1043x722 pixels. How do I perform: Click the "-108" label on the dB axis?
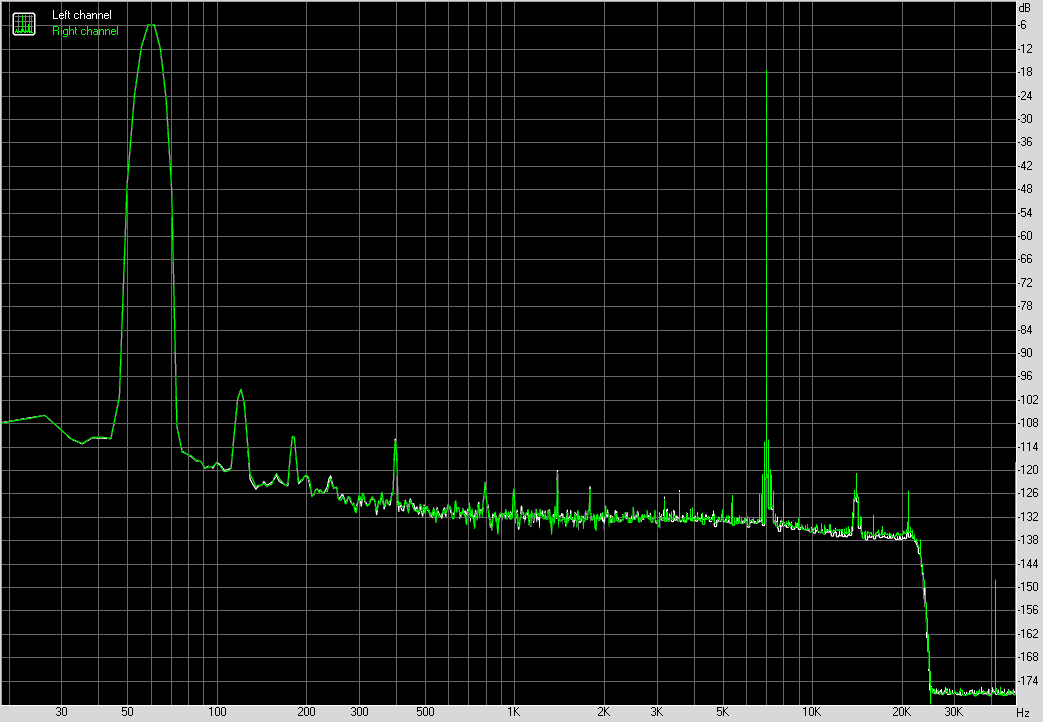point(1028,423)
